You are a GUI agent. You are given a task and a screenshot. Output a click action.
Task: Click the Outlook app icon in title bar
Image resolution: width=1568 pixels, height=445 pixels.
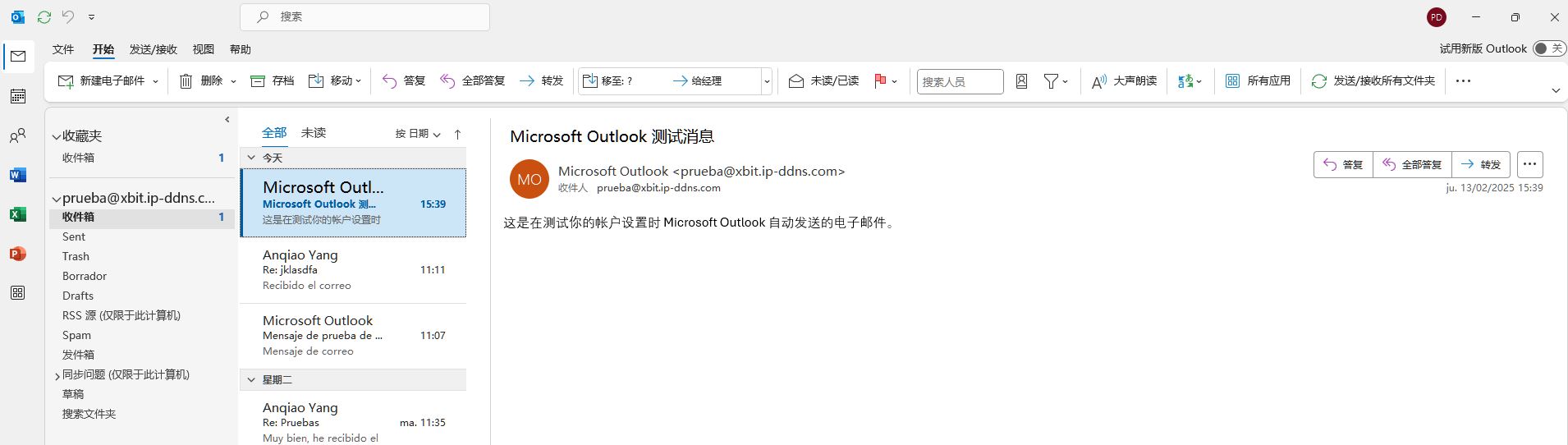(17, 16)
